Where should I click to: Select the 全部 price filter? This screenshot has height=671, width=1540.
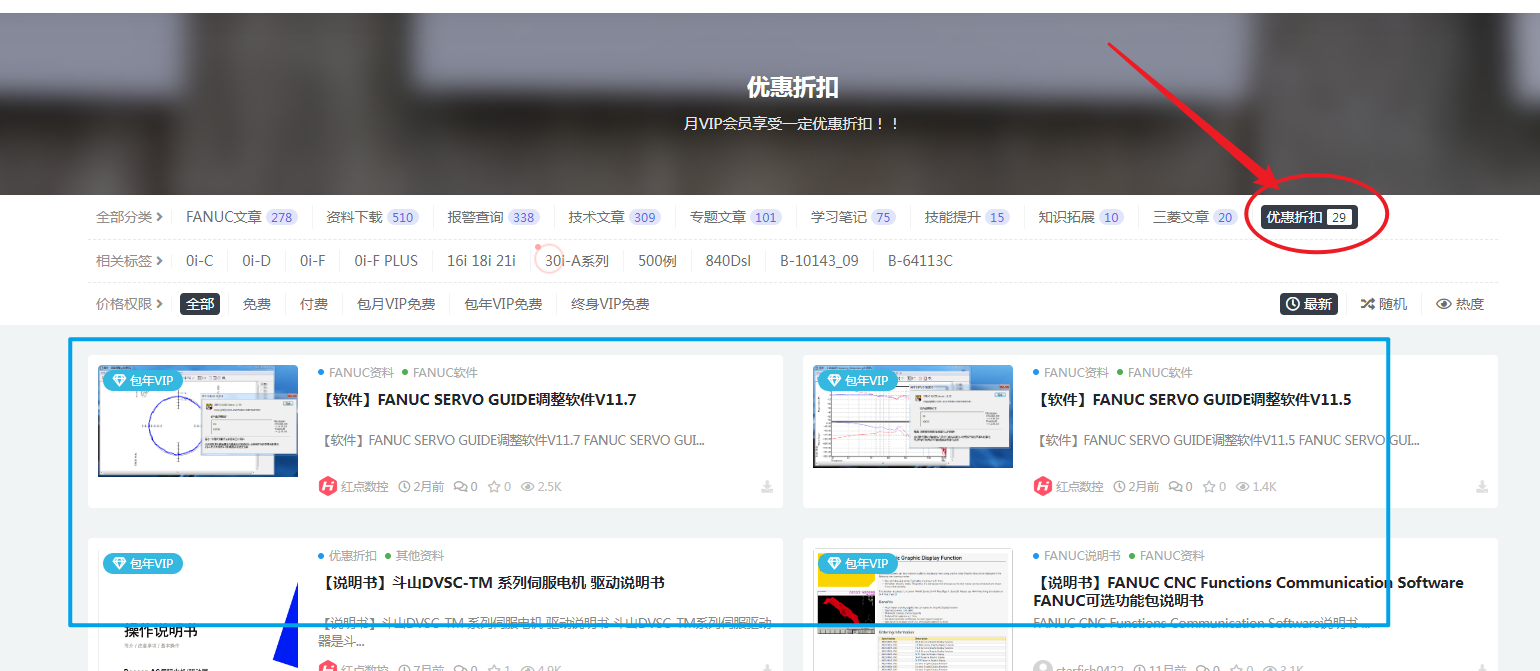(x=200, y=304)
